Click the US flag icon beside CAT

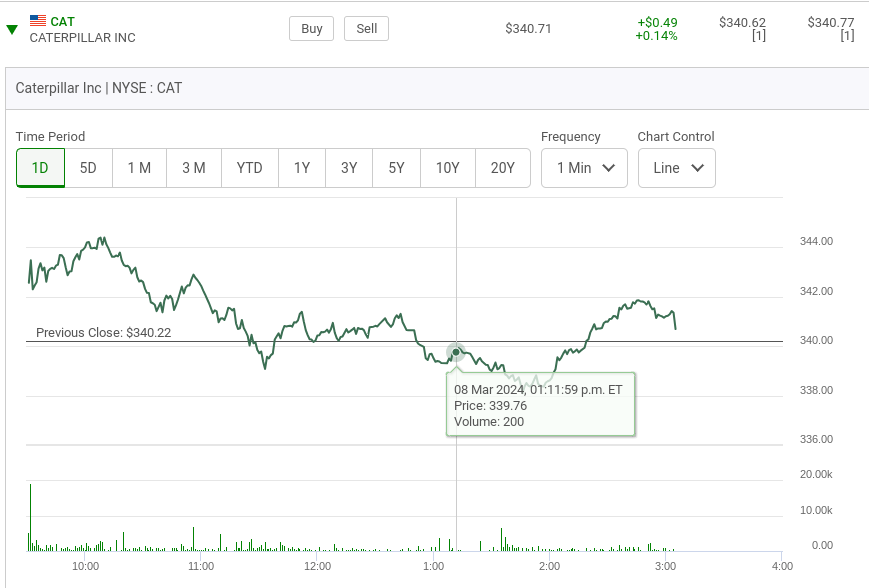click(38, 21)
